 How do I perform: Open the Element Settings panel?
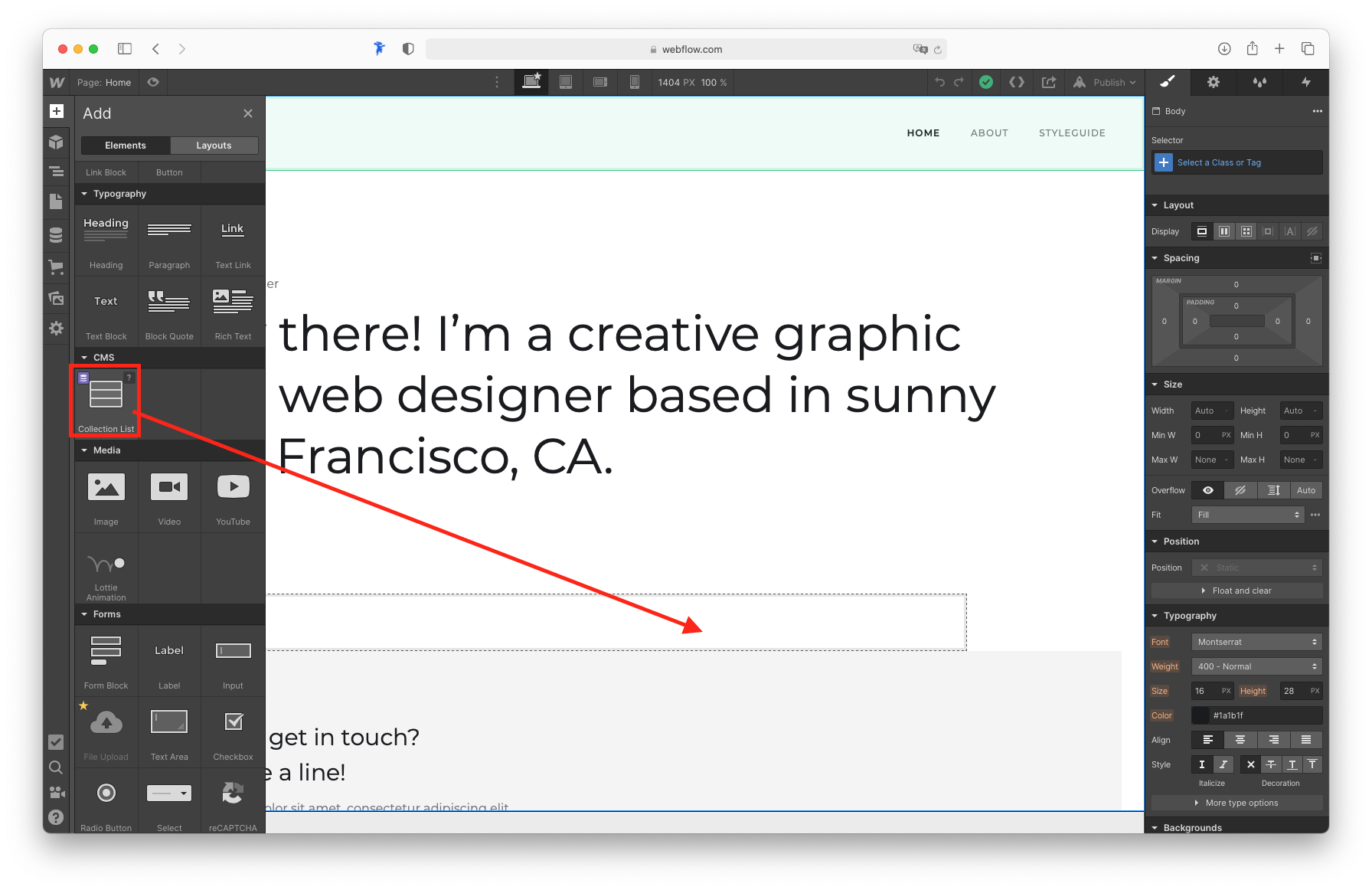point(1213,82)
